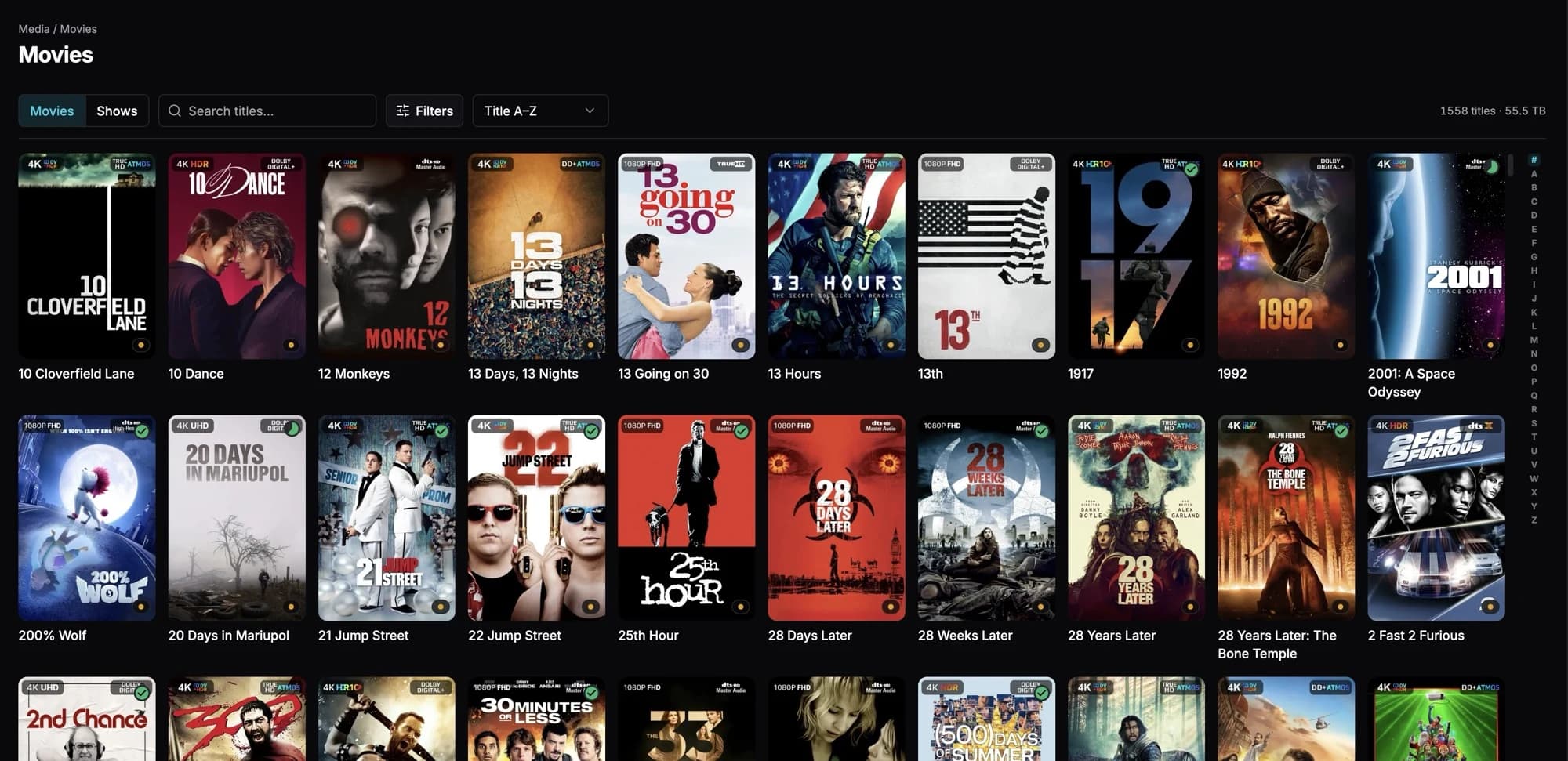This screenshot has width=1568, height=761.
Task: Click the yellow dot badge on 28 Days Later
Action: (x=891, y=607)
